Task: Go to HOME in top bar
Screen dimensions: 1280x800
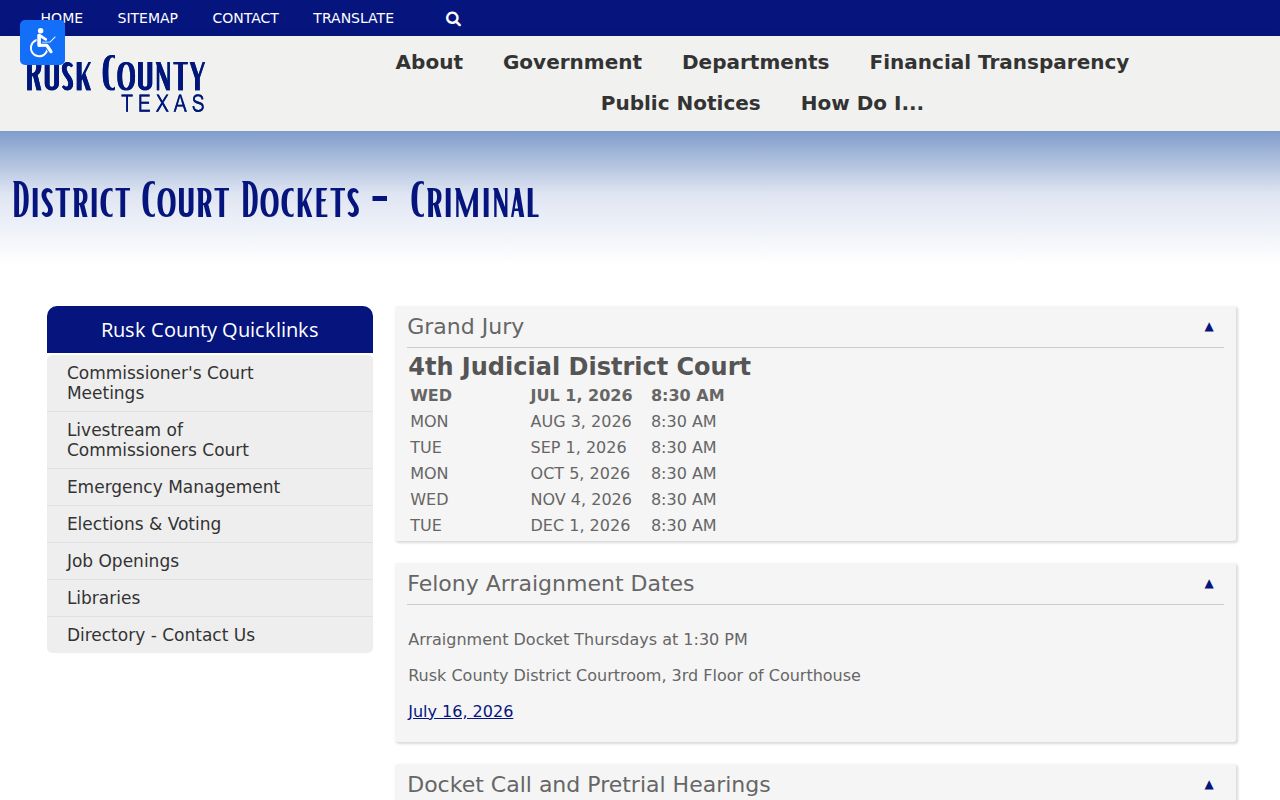Action: click(62, 18)
